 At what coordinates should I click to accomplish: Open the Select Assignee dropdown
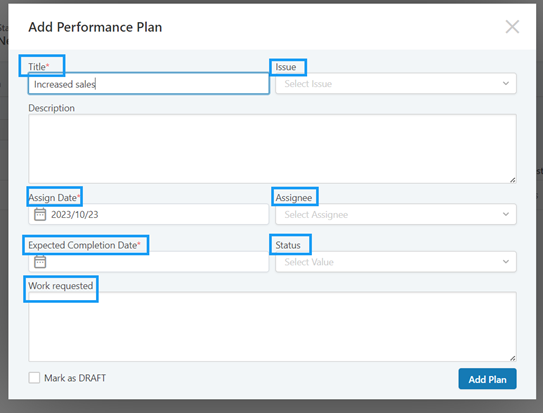point(396,214)
